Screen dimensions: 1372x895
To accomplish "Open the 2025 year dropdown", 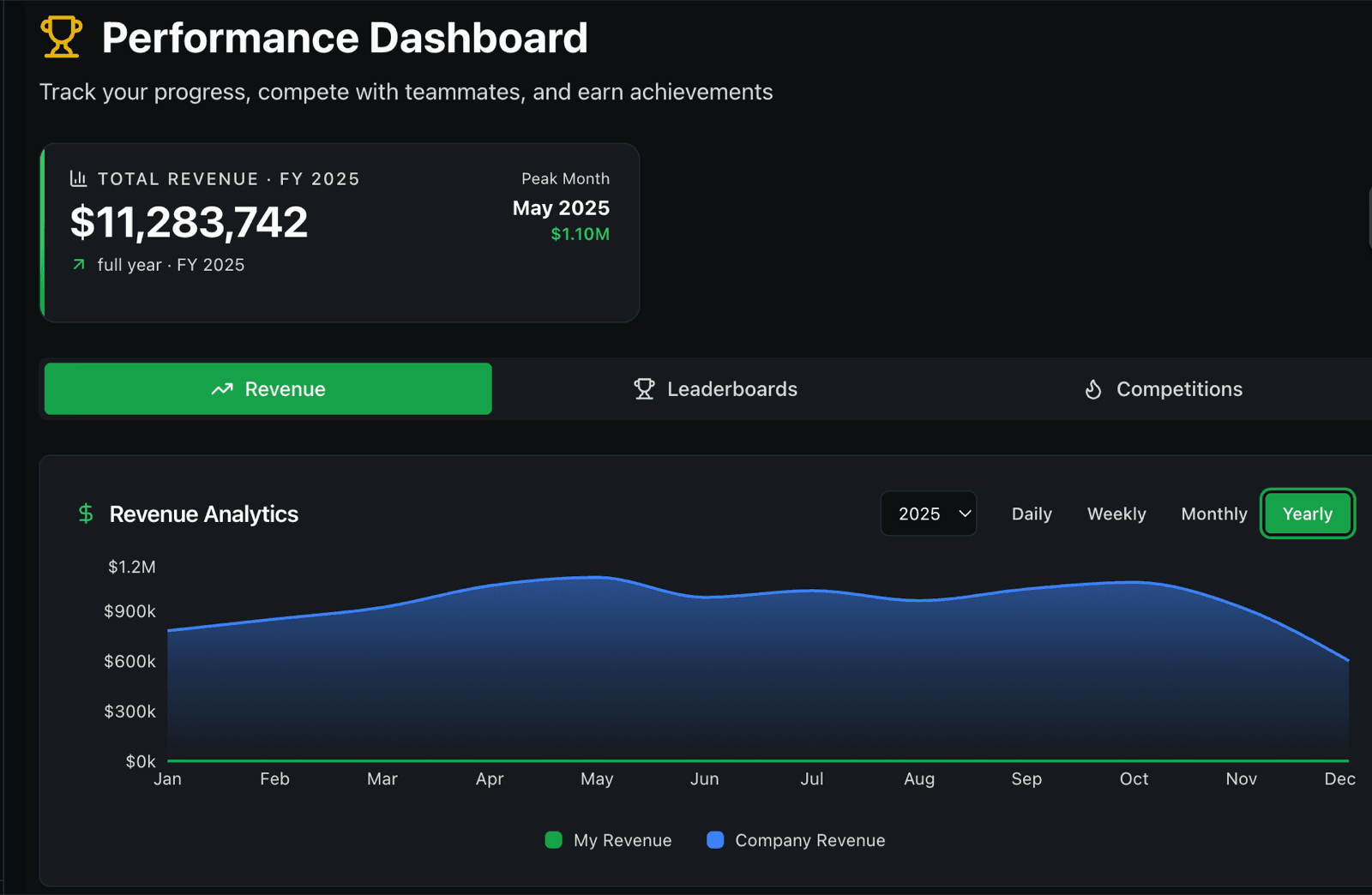I will 929,514.
